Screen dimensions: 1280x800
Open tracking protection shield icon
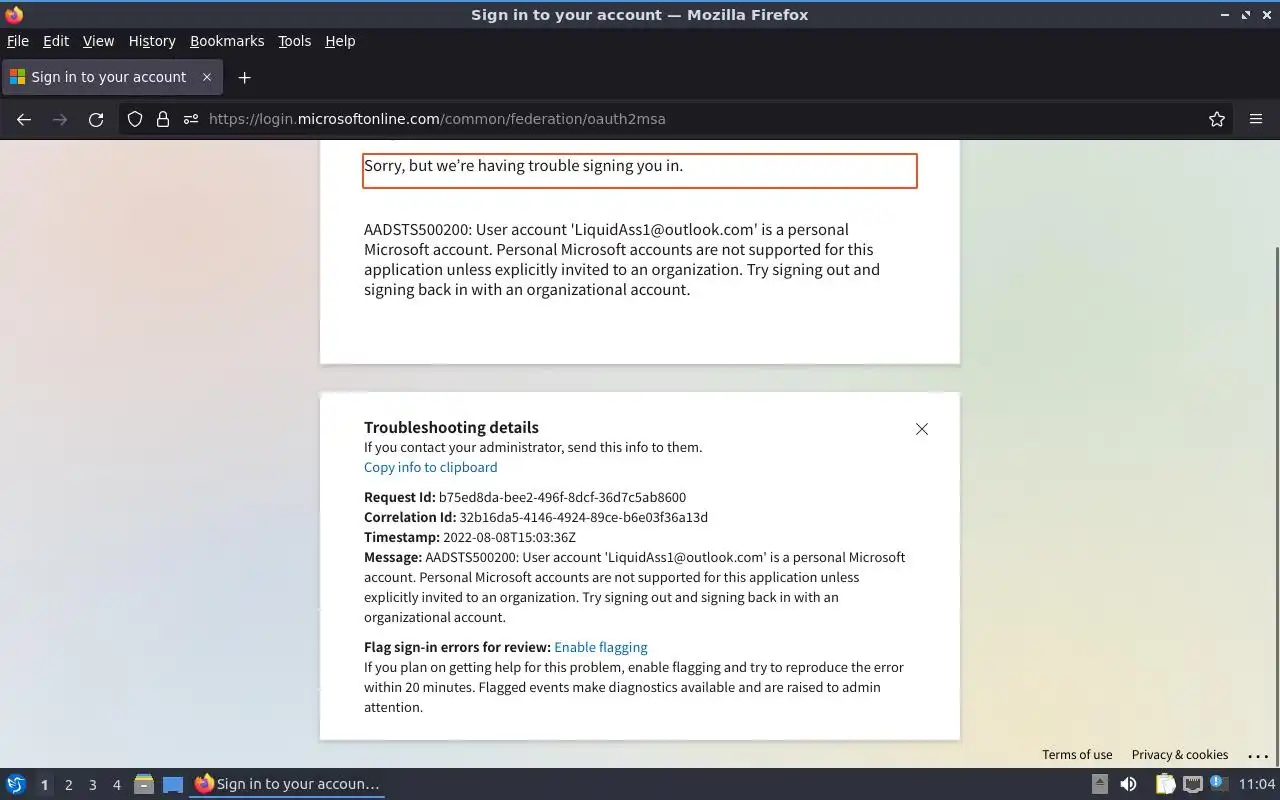(x=135, y=119)
